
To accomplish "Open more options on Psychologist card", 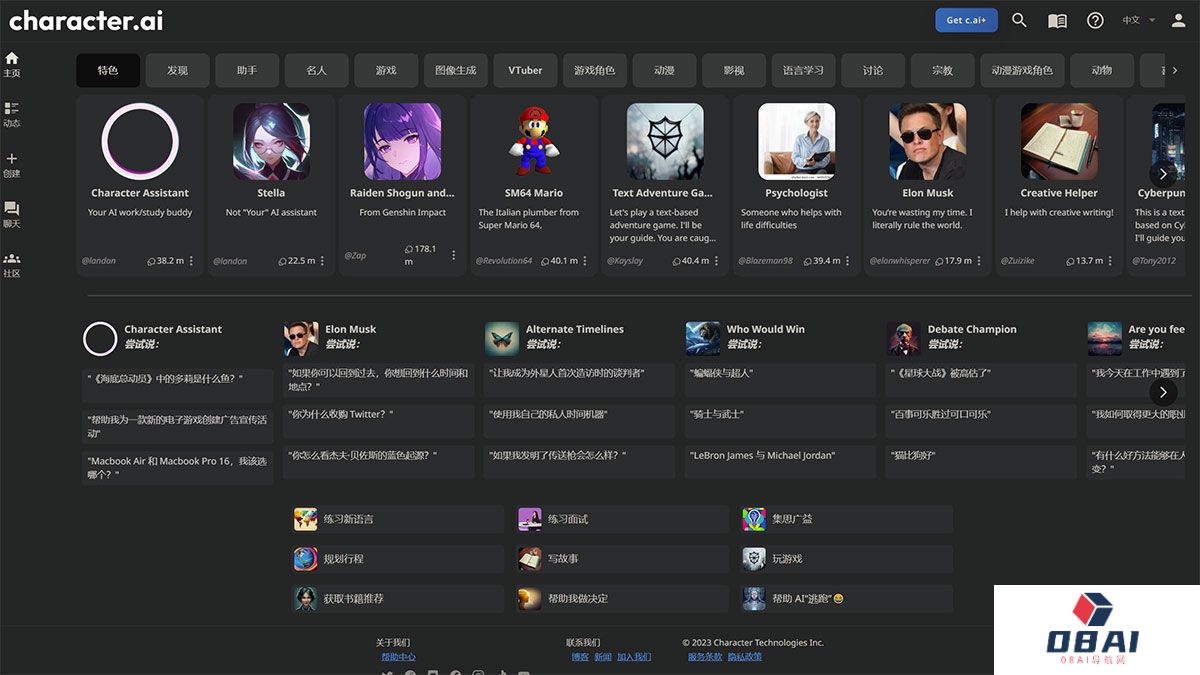I will [x=847, y=261].
